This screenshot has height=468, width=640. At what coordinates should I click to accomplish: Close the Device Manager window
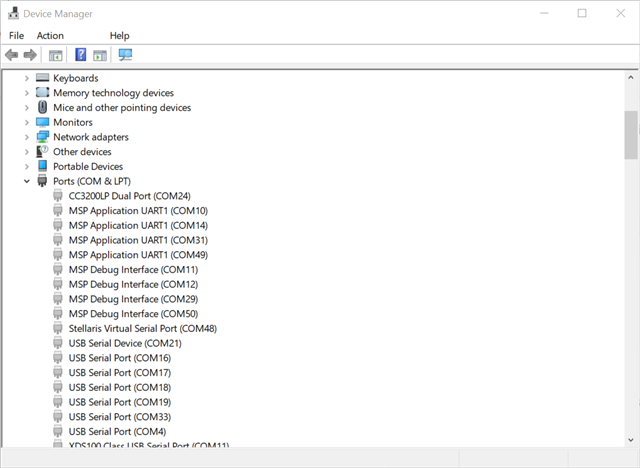coord(620,13)
